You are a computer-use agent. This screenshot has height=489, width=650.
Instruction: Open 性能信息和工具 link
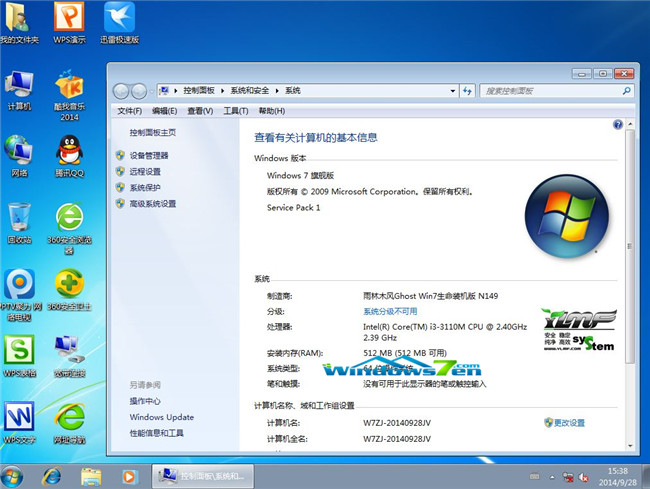[x=157, y=433]
